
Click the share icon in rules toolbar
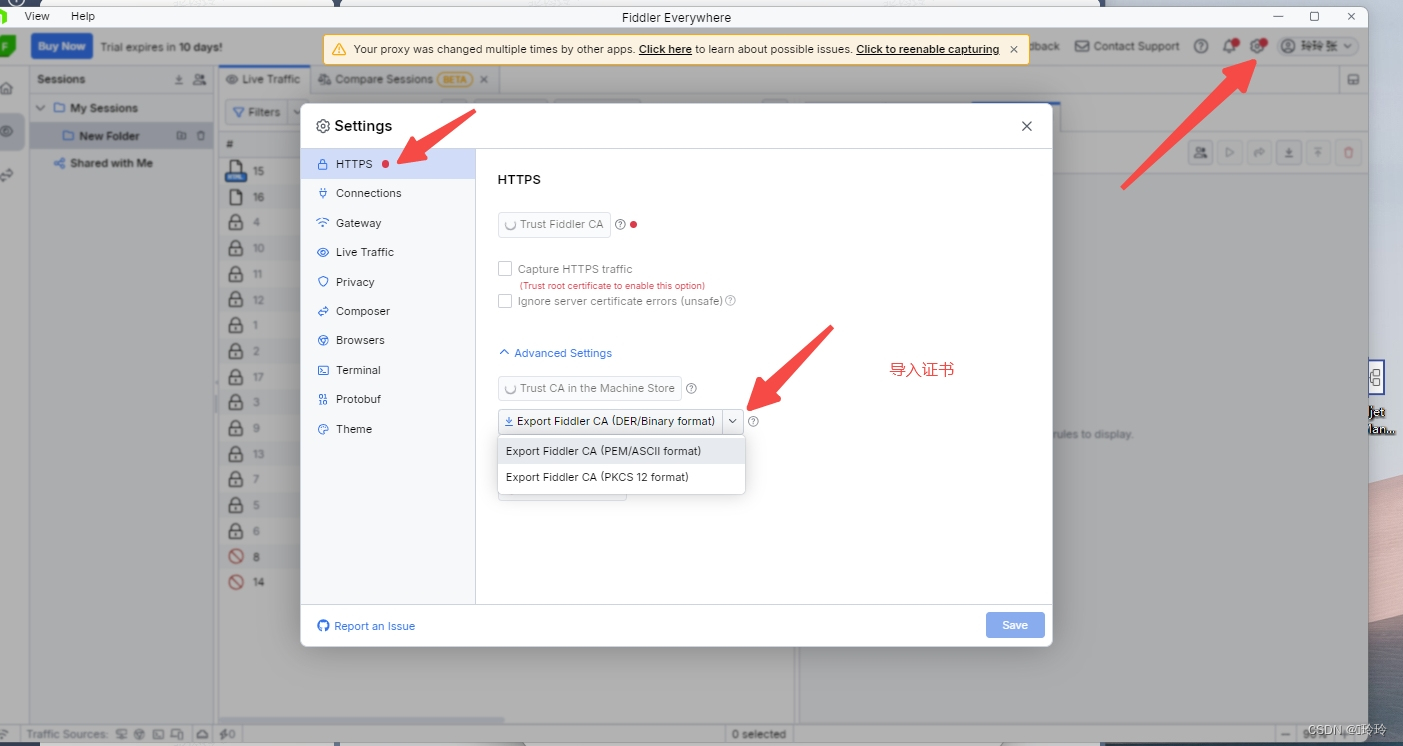coord(1260,152)
